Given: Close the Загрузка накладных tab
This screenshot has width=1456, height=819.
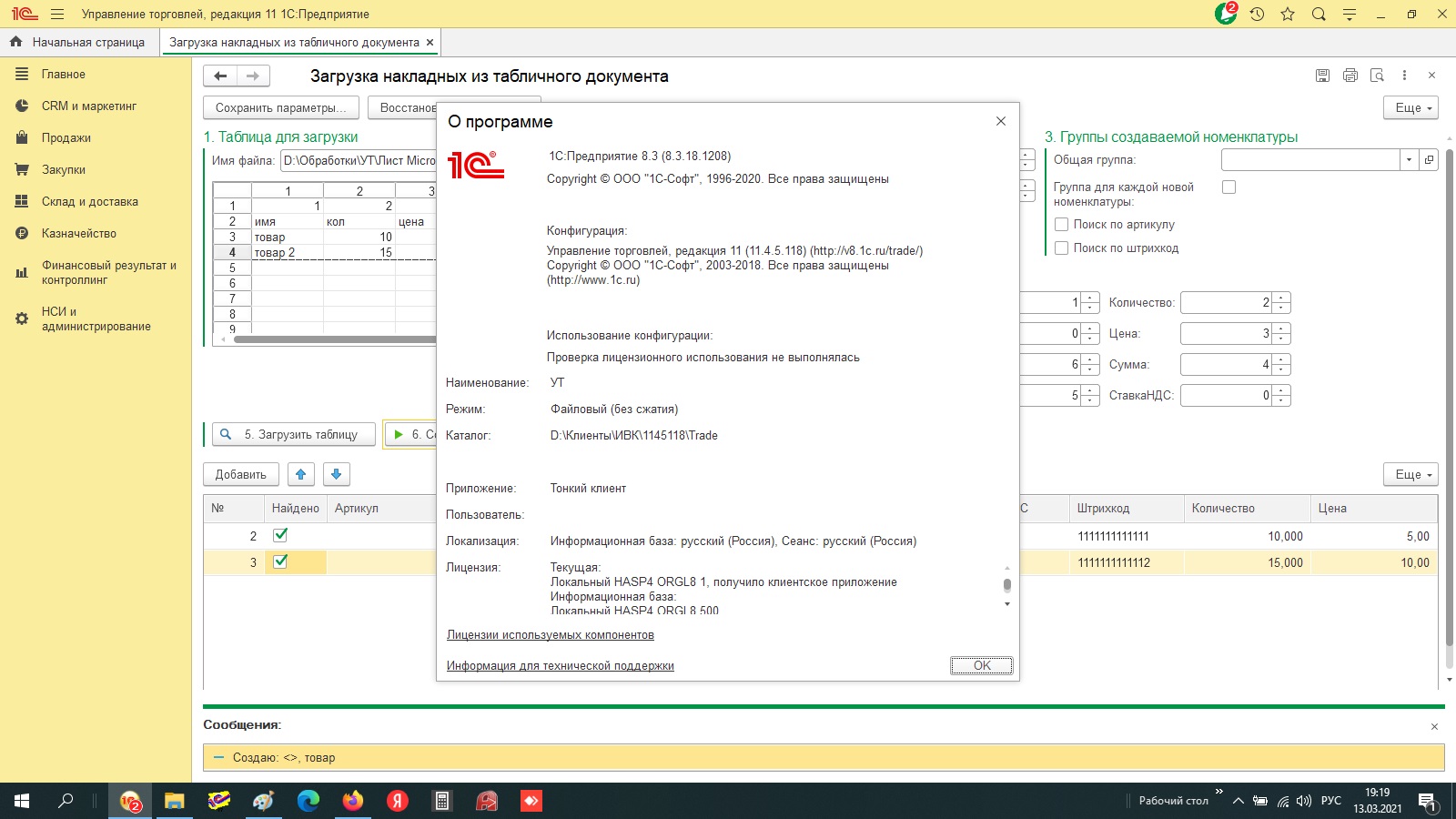Looking at the screenshot, I should pos(430,42).
